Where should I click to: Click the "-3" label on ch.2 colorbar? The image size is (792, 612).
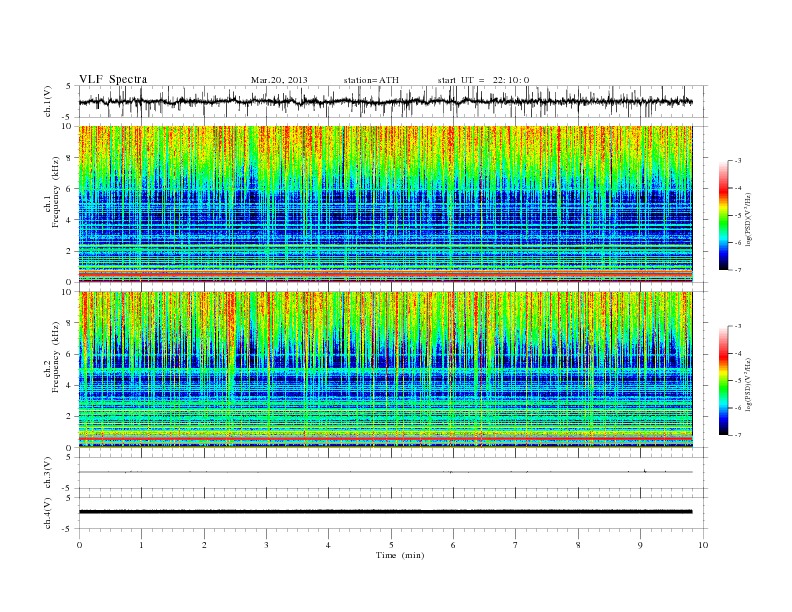[738, 326]
